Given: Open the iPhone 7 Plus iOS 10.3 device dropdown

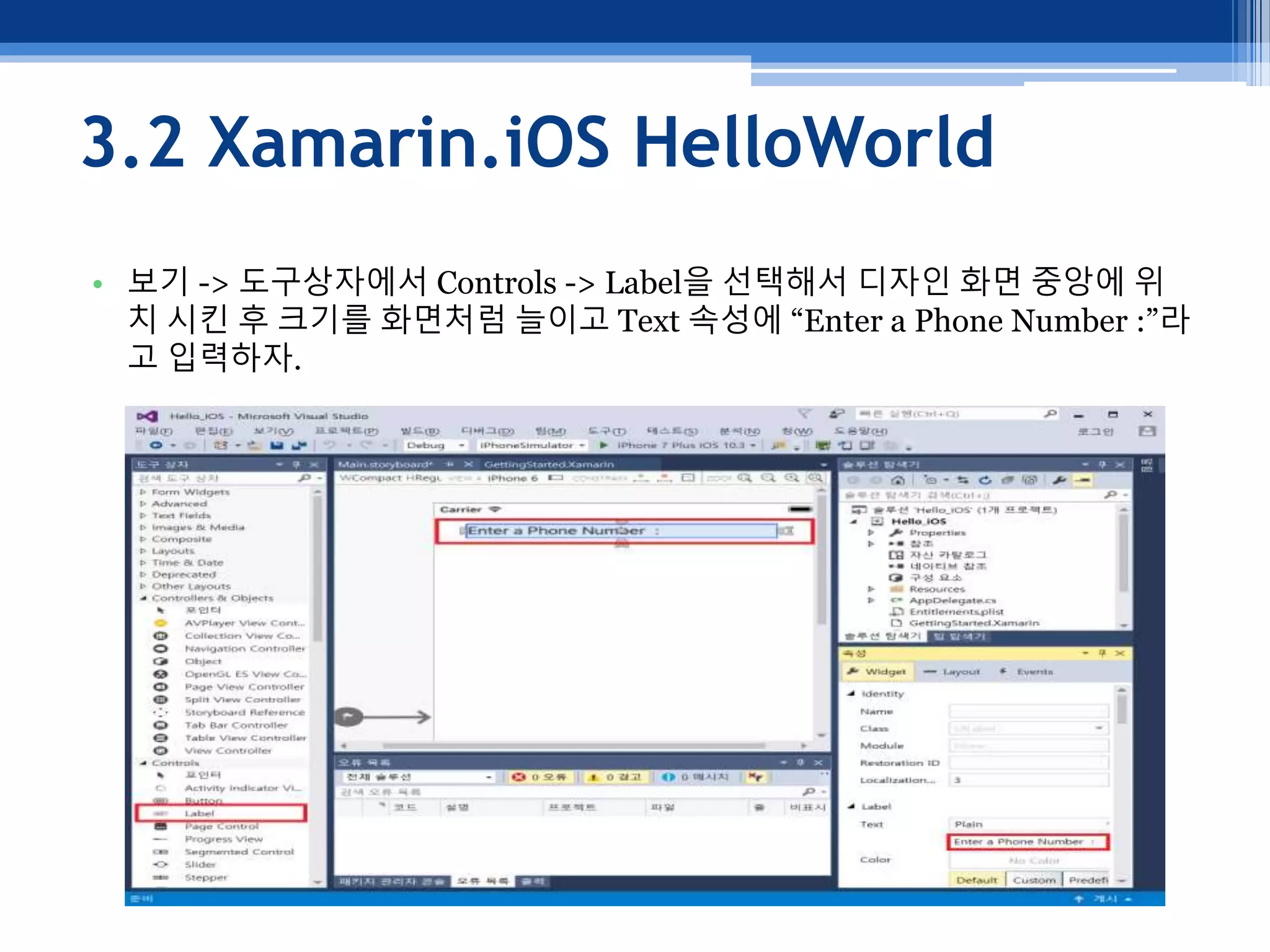Looking at the screenshot, I should 686,445.
